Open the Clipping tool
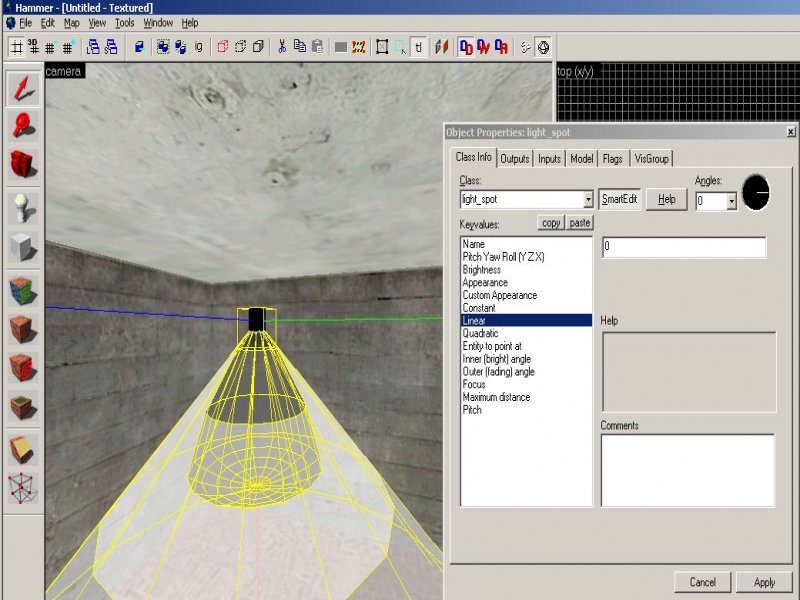 (x=24, y=450)
